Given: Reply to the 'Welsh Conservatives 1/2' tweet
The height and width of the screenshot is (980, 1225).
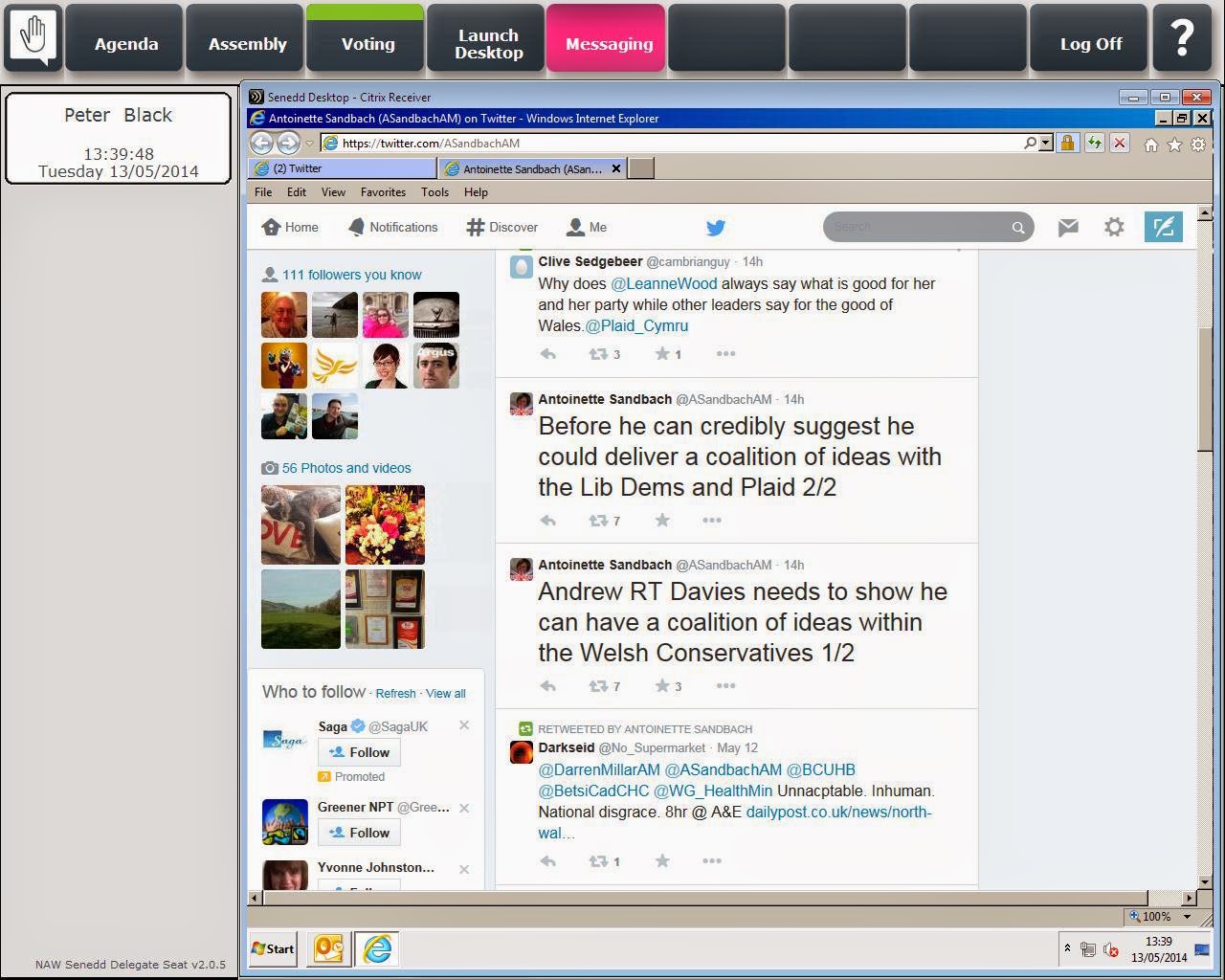Looking at the screenshot, I should pyautogui.click(x=548, y=686).
